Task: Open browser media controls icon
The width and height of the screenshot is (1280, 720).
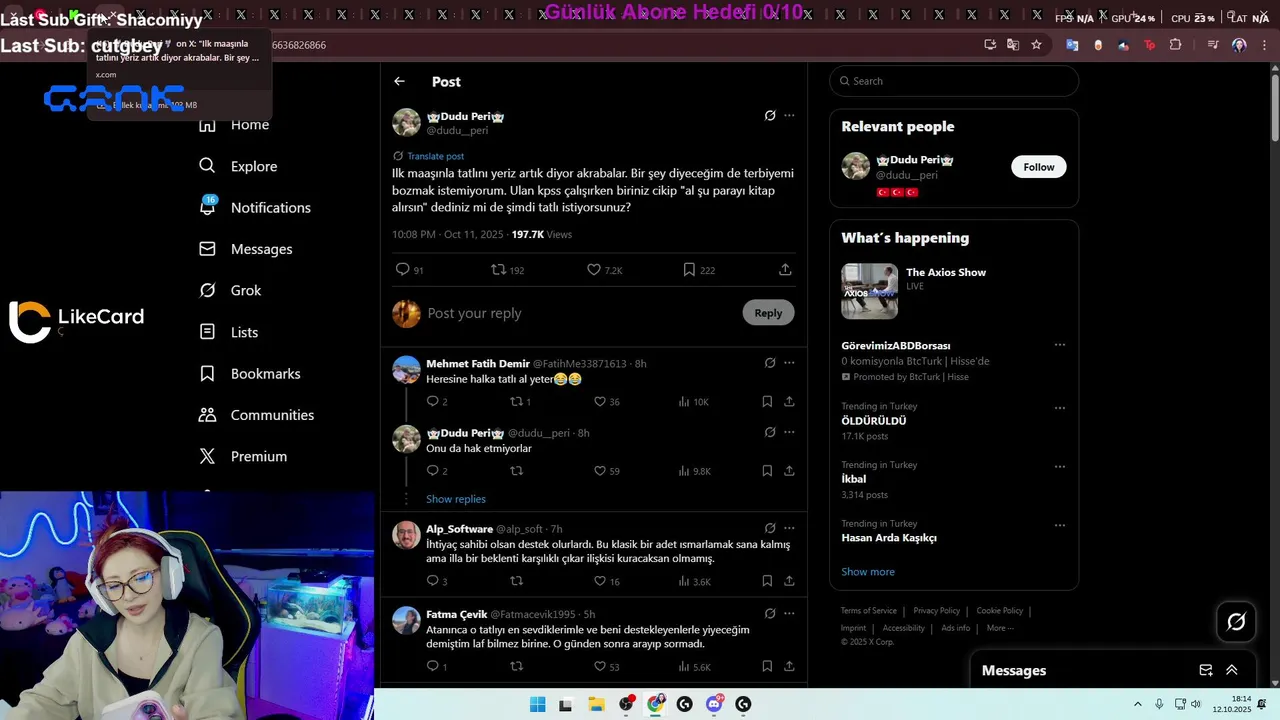Action: tap(1213, 45)
